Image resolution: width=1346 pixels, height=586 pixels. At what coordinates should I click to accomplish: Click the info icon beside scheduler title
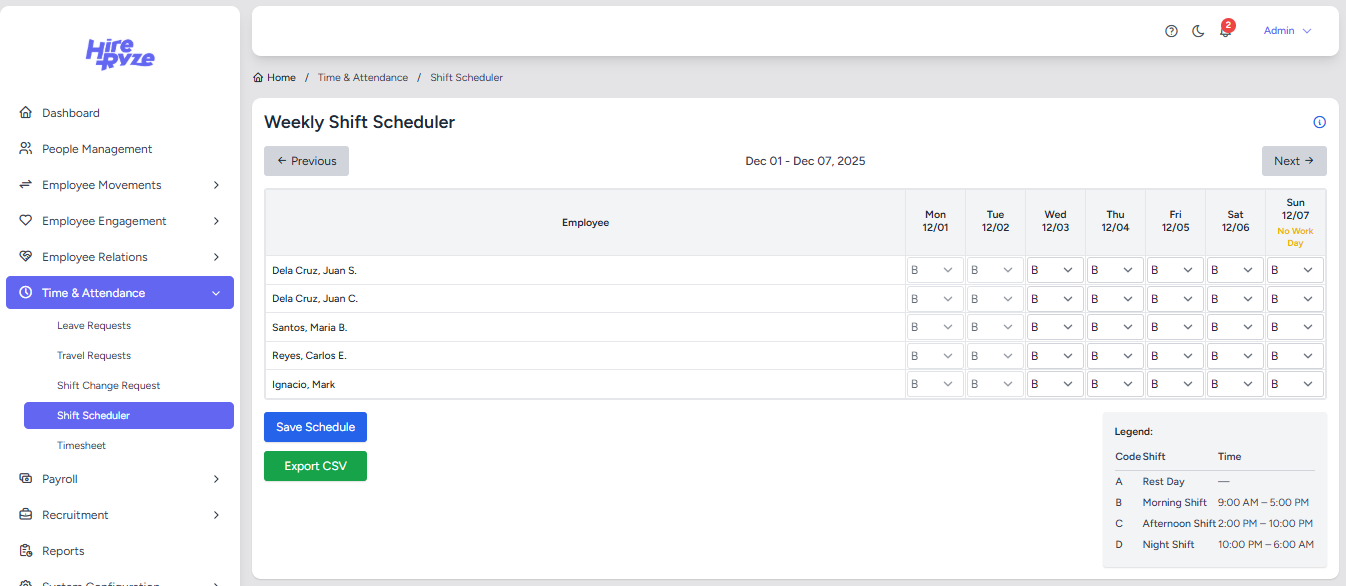[1319, 123]
